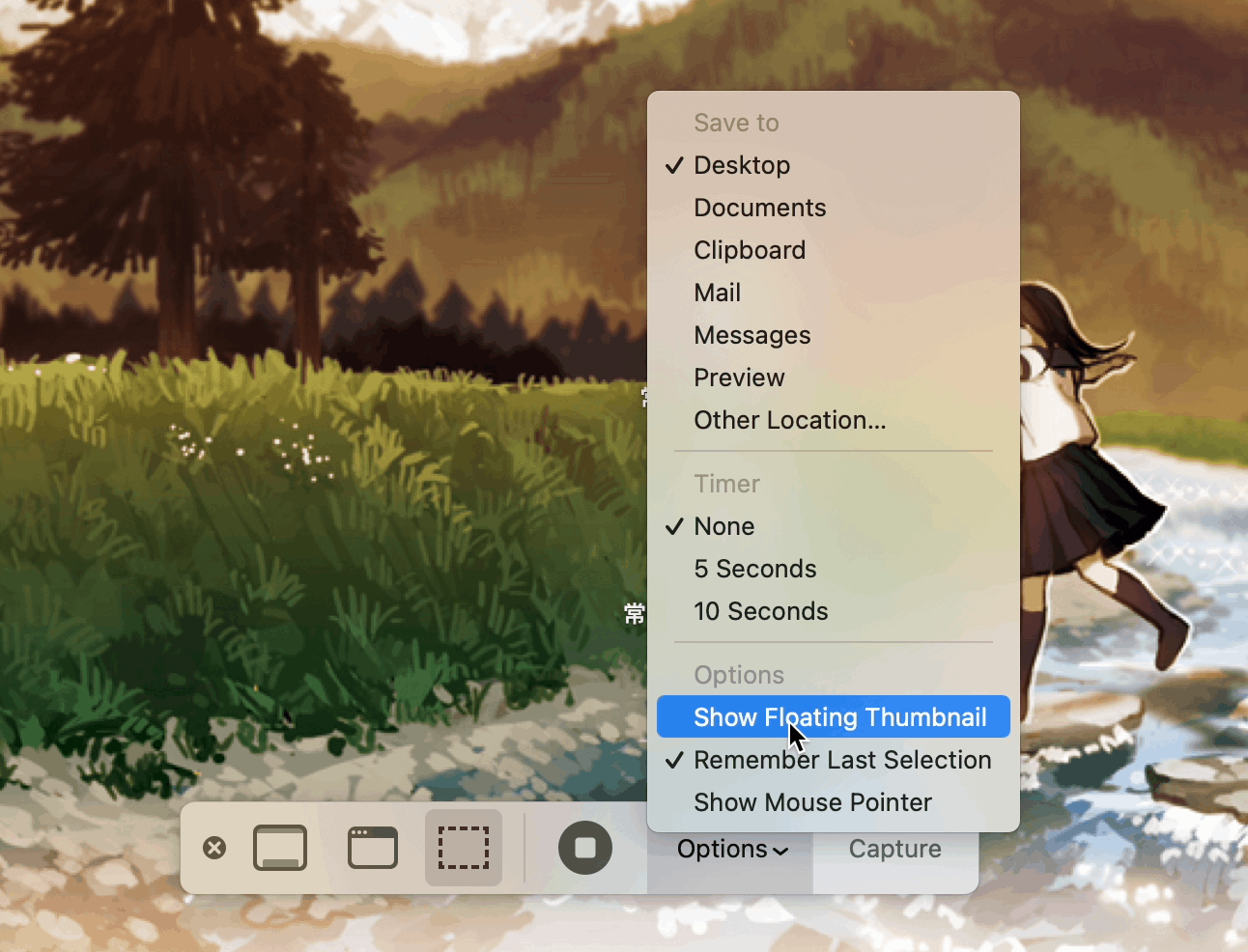Select Capture Selected Window icon

(x=373, y=848)
